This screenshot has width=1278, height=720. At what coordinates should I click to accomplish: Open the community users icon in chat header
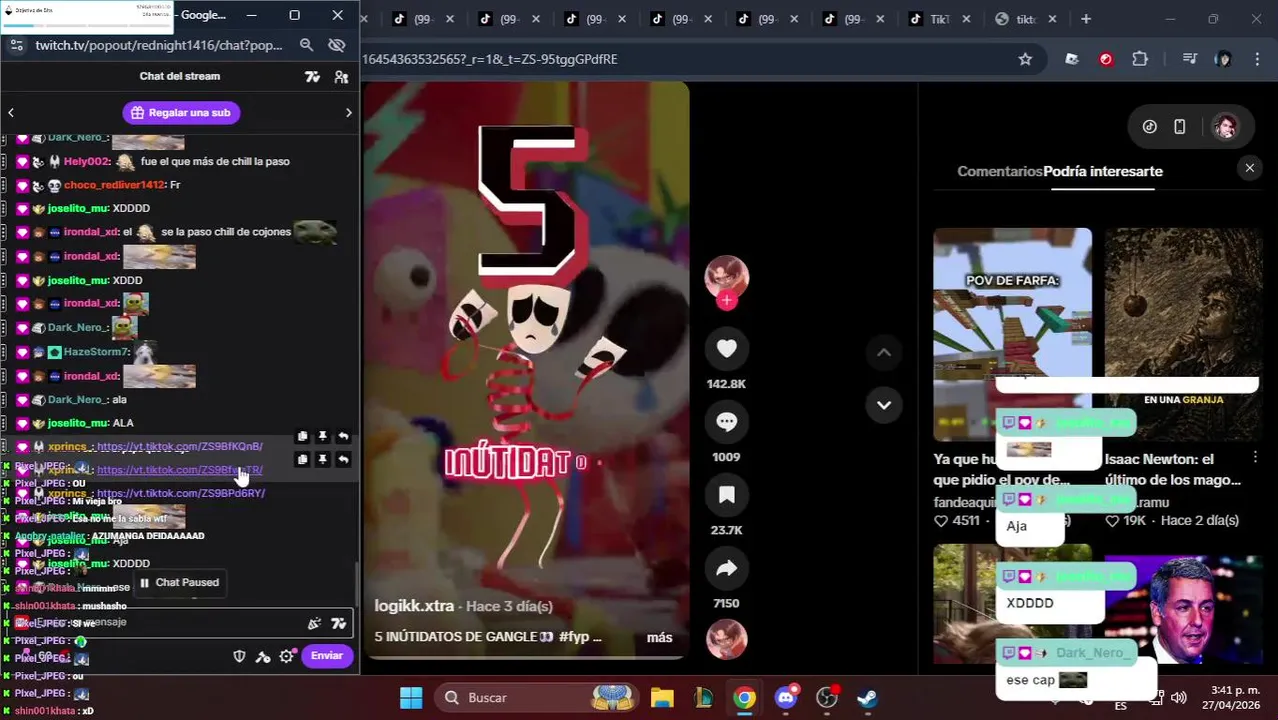pos(341,77)
